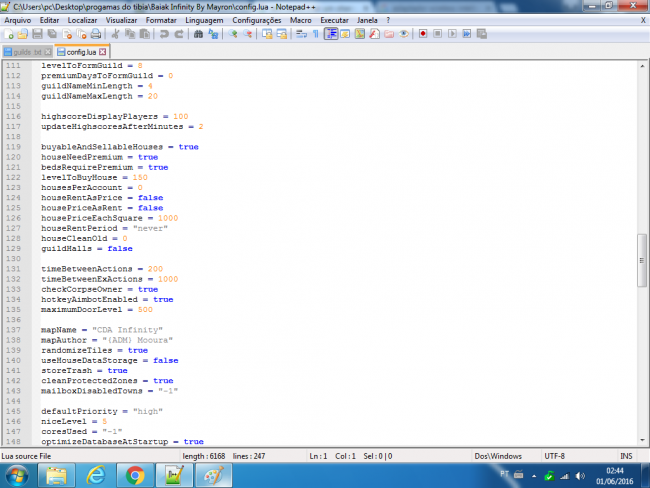Close the config.lua tab
650x488 pixels.
click(x=102, y=52)
